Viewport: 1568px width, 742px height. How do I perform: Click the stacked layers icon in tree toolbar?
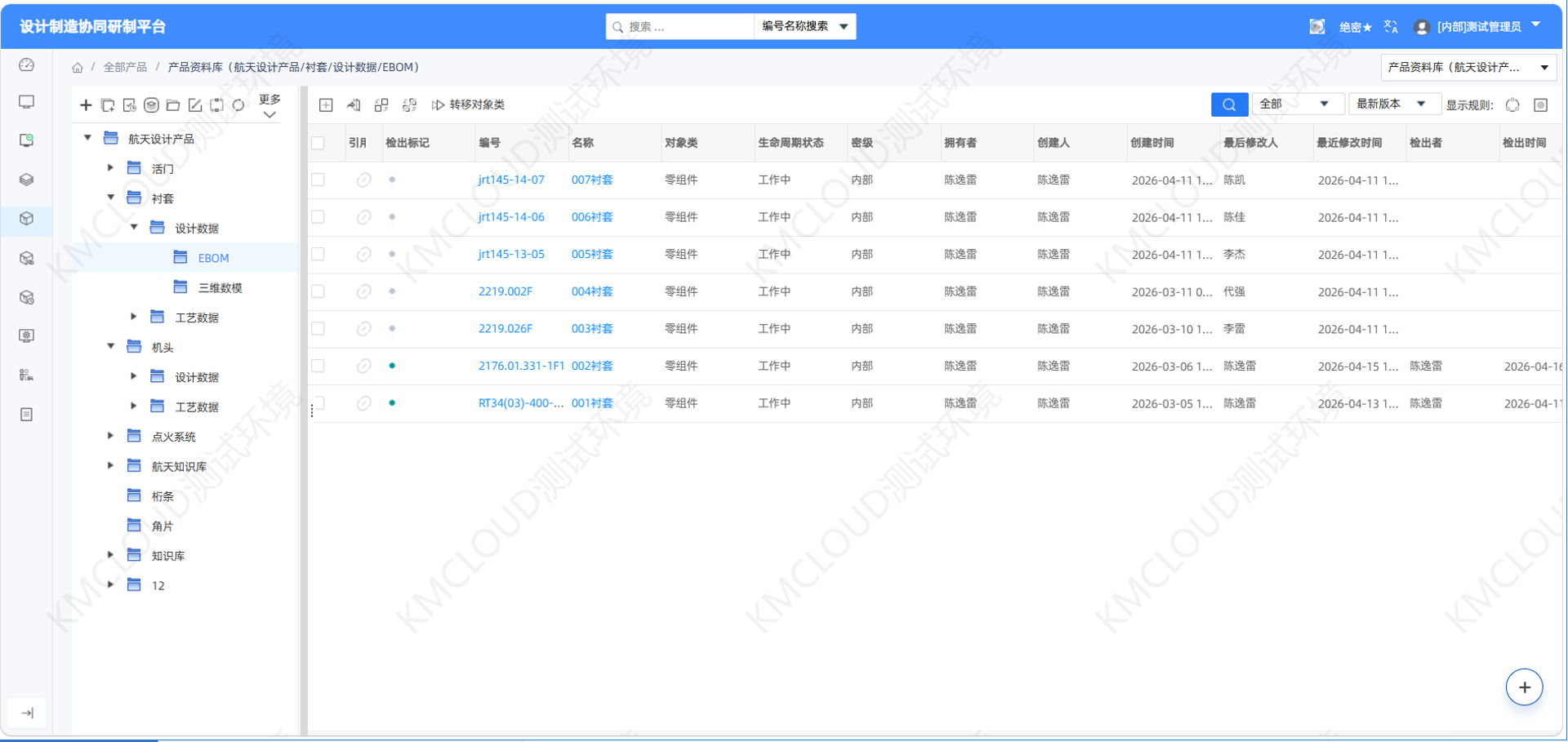(x=151, y=105)
